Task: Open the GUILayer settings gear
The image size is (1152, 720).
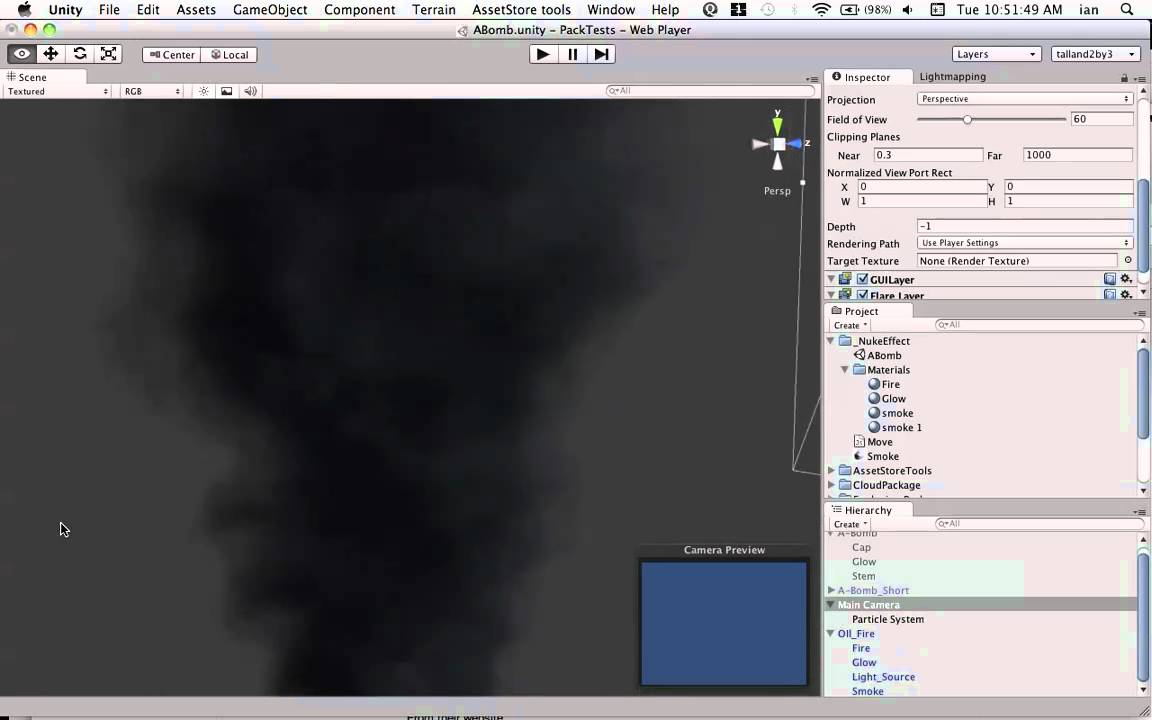Action: (1126, 279)
